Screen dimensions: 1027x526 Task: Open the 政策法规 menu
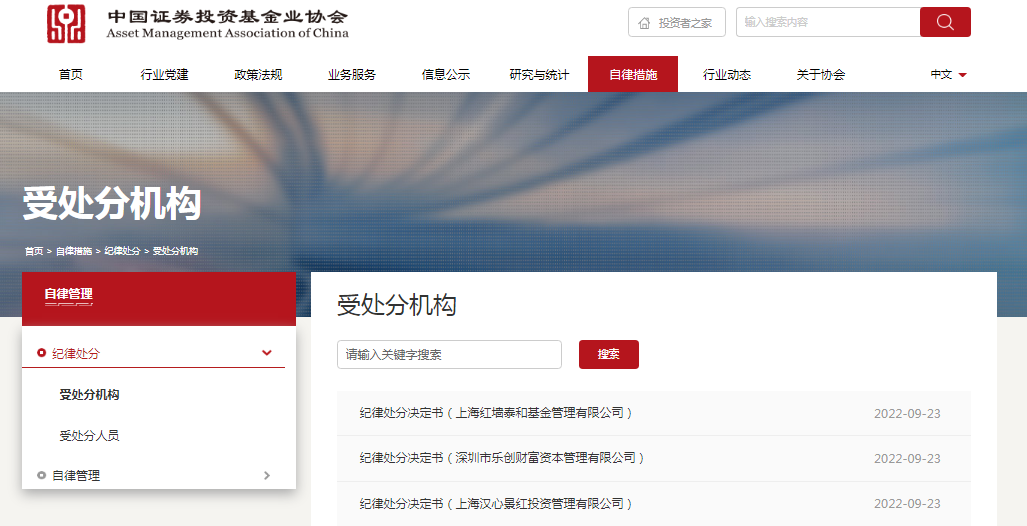tap(258, 74)
